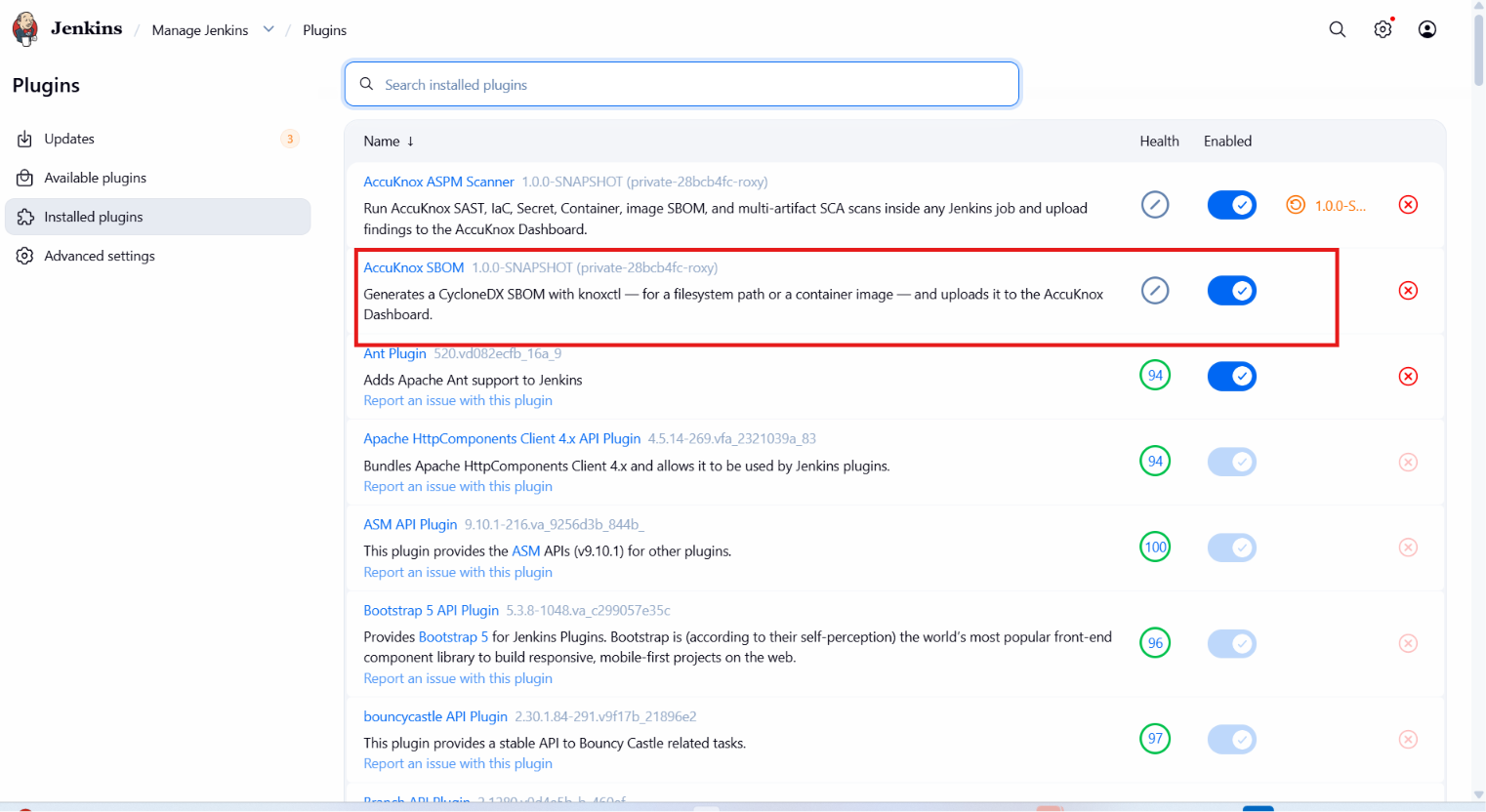The height and width of the screenshot is (812, 1486).
Task: Open the Bootstrap 5 API Plugin link
Action: pos(431,611)
